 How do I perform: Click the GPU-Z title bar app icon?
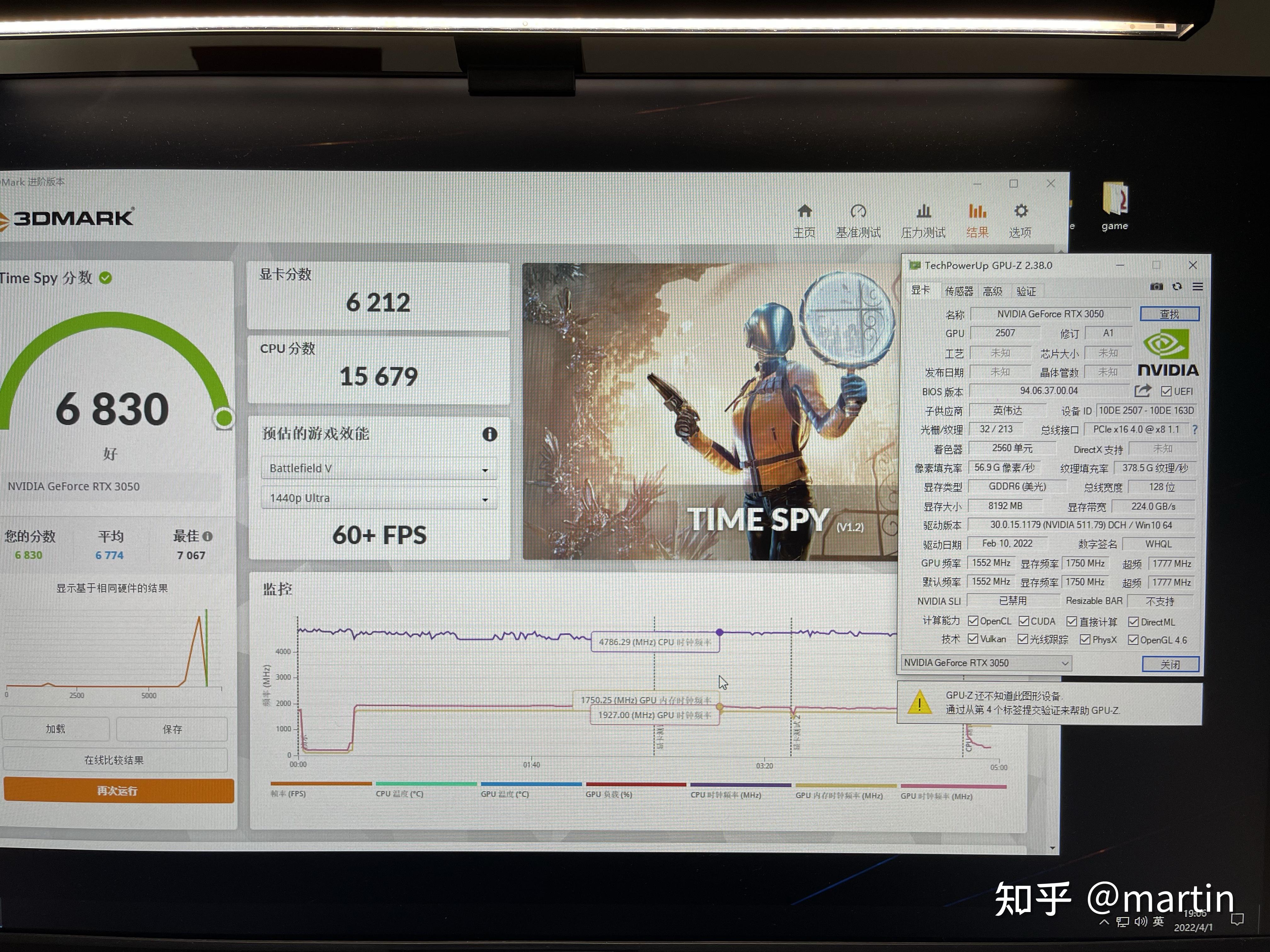[x=915, y=265]
